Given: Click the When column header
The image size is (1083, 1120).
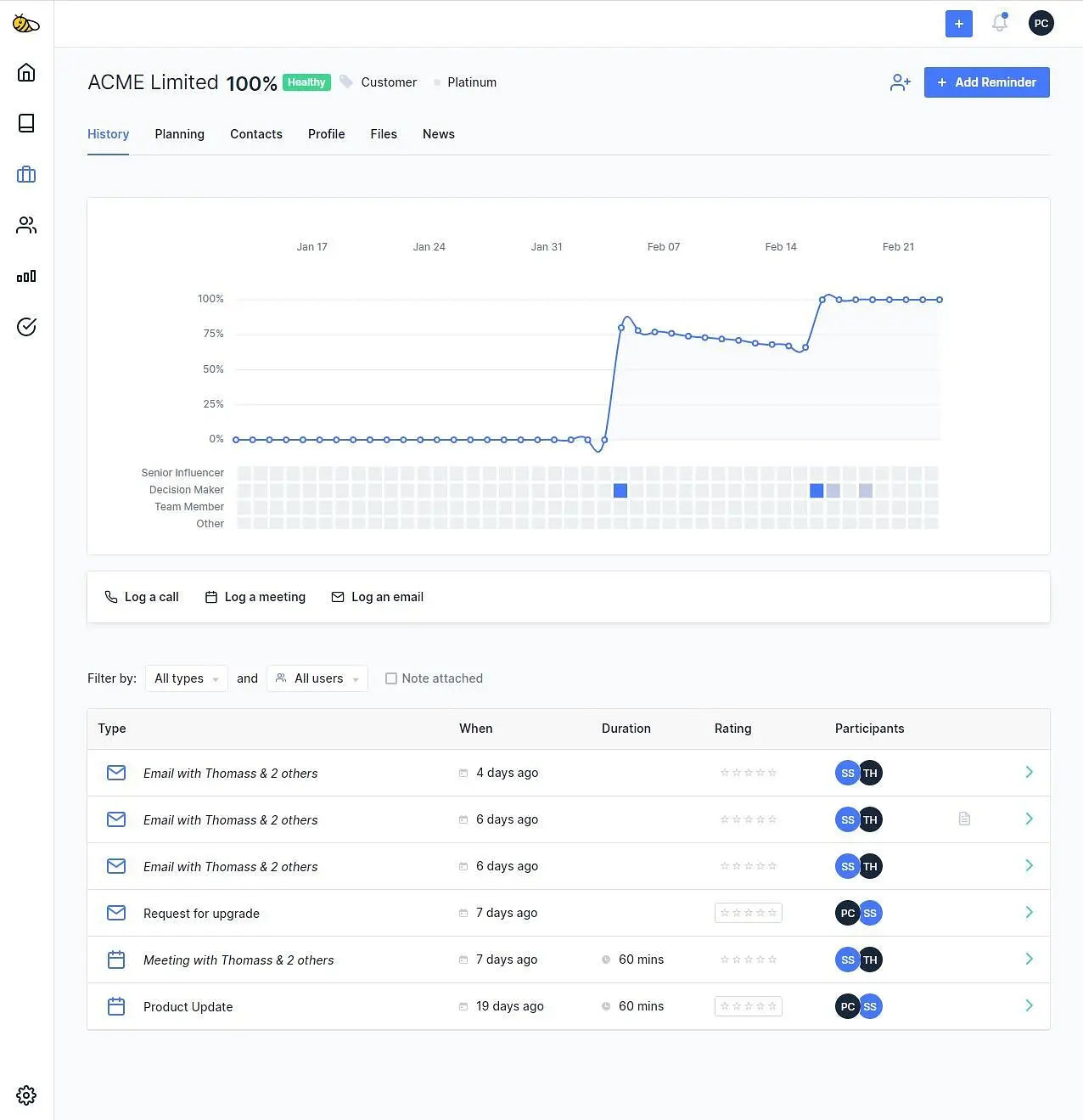Looking at the screenshot, I should pyautogui.click(x=475, y=729).
